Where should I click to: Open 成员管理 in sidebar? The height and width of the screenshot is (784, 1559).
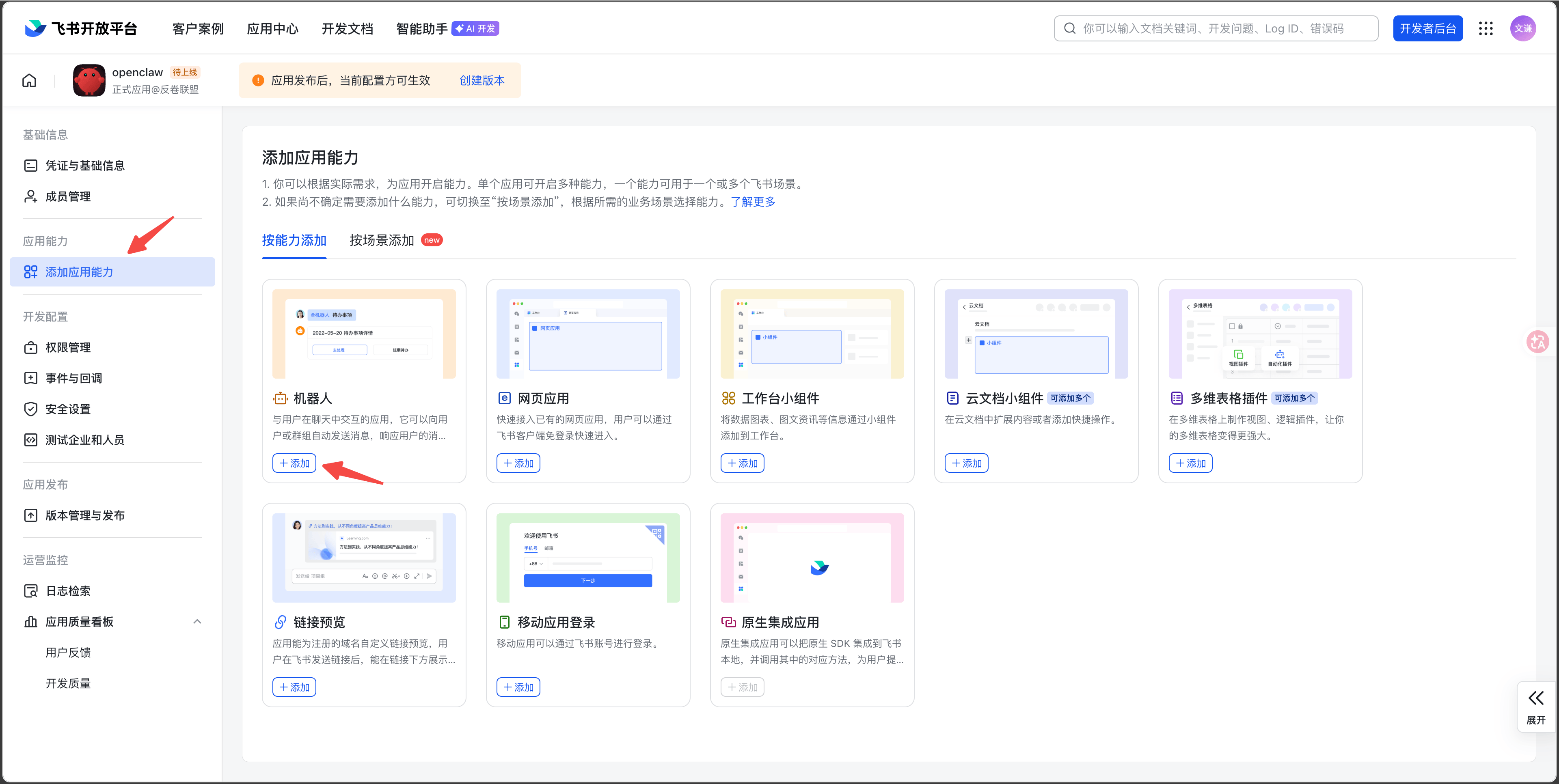point(112,196)
